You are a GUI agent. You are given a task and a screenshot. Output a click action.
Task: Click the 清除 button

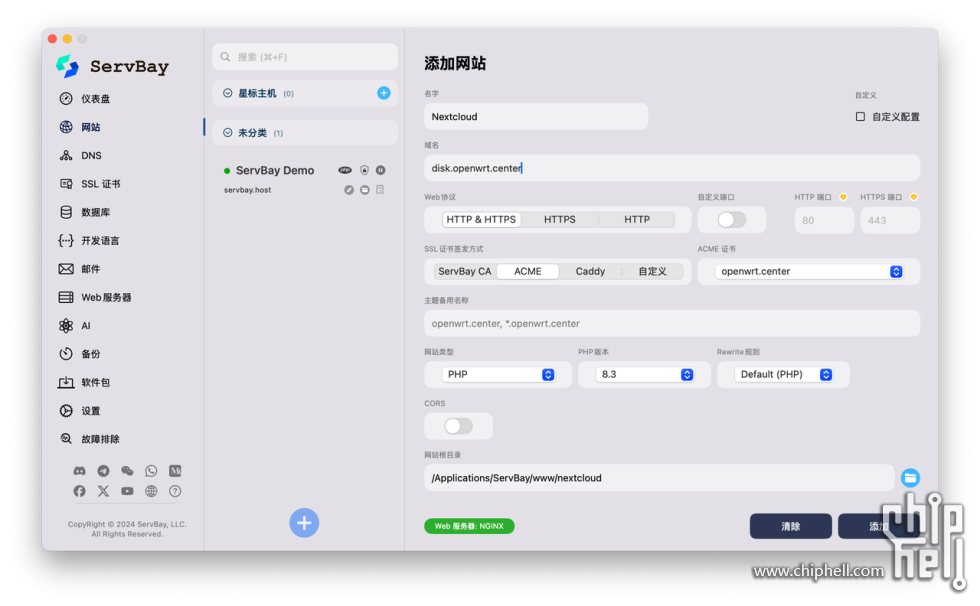coord(791,526)
